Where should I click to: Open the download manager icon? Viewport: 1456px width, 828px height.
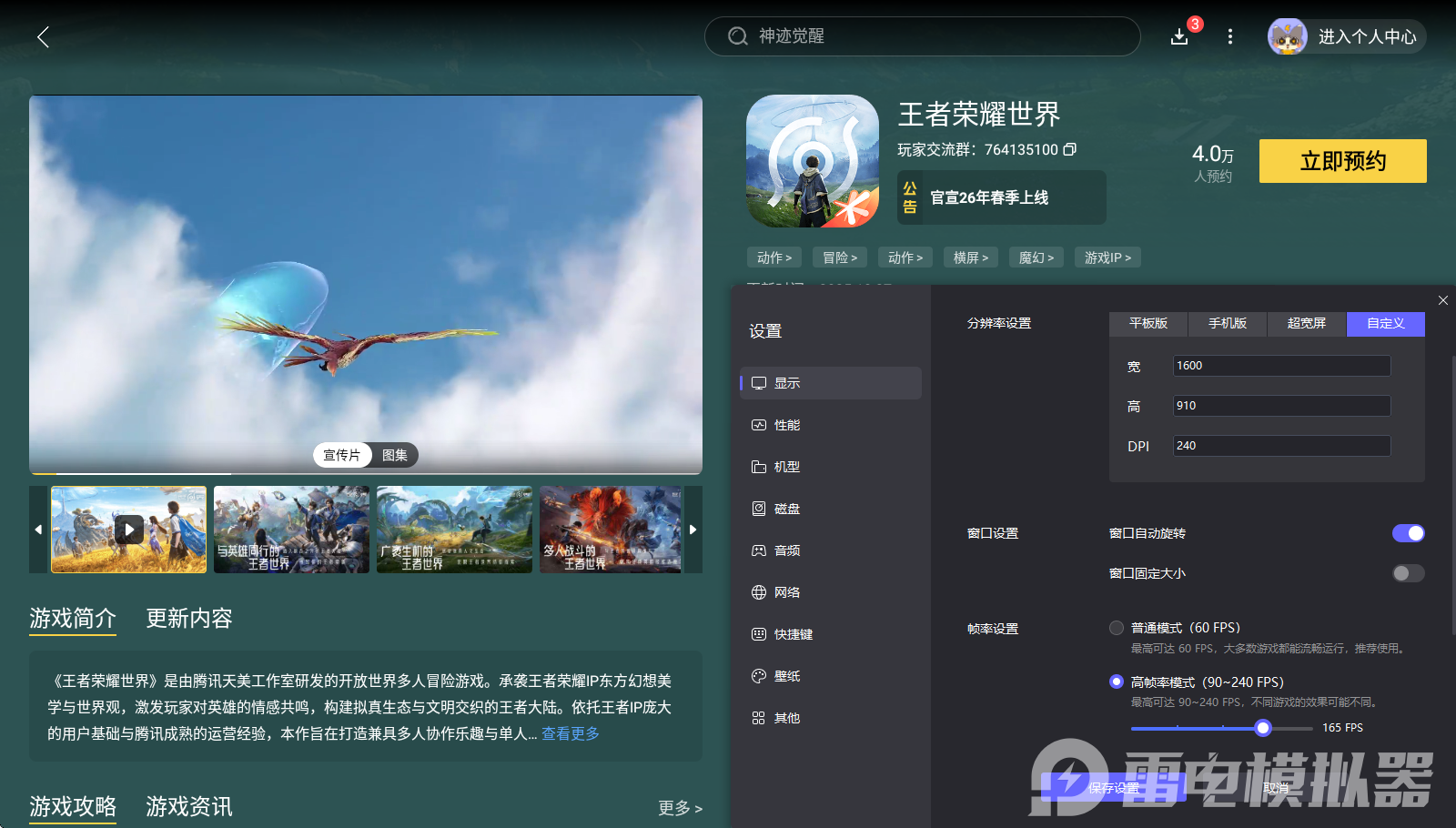click(x=1179, y=36)
